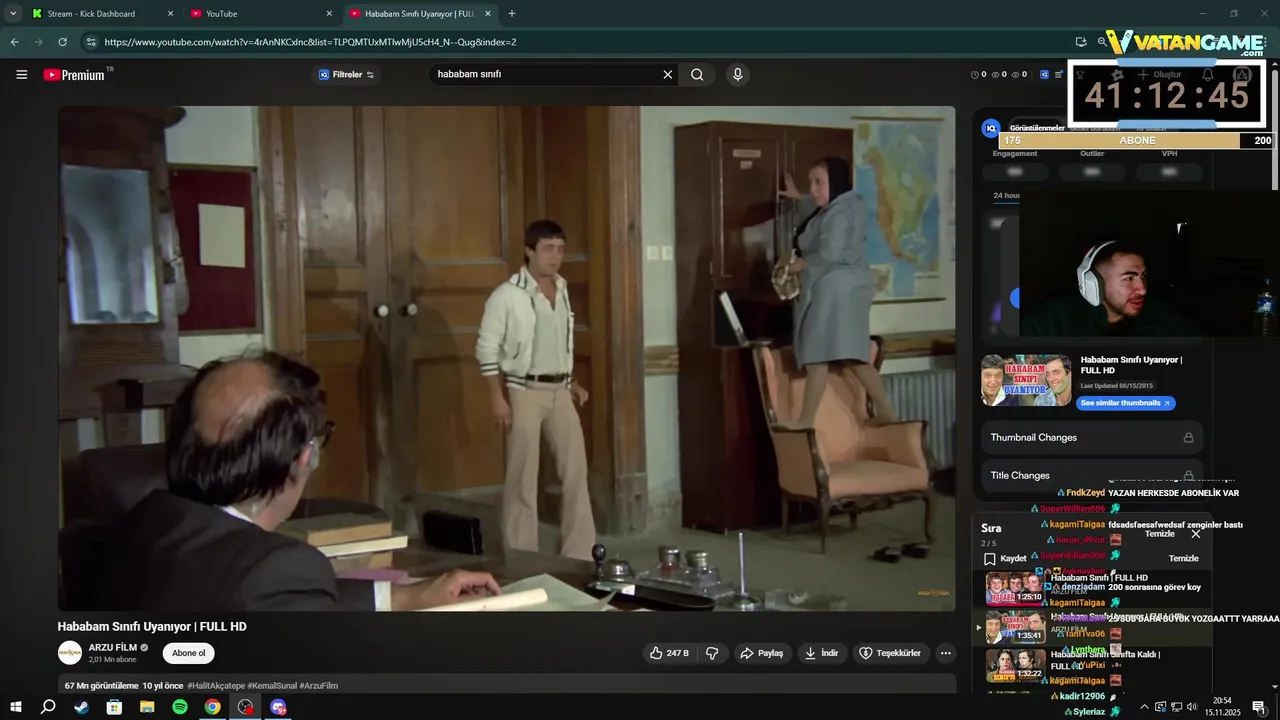Launch Steam from the taskbar
1280x720 pixels.
click(x=81, y=707)
